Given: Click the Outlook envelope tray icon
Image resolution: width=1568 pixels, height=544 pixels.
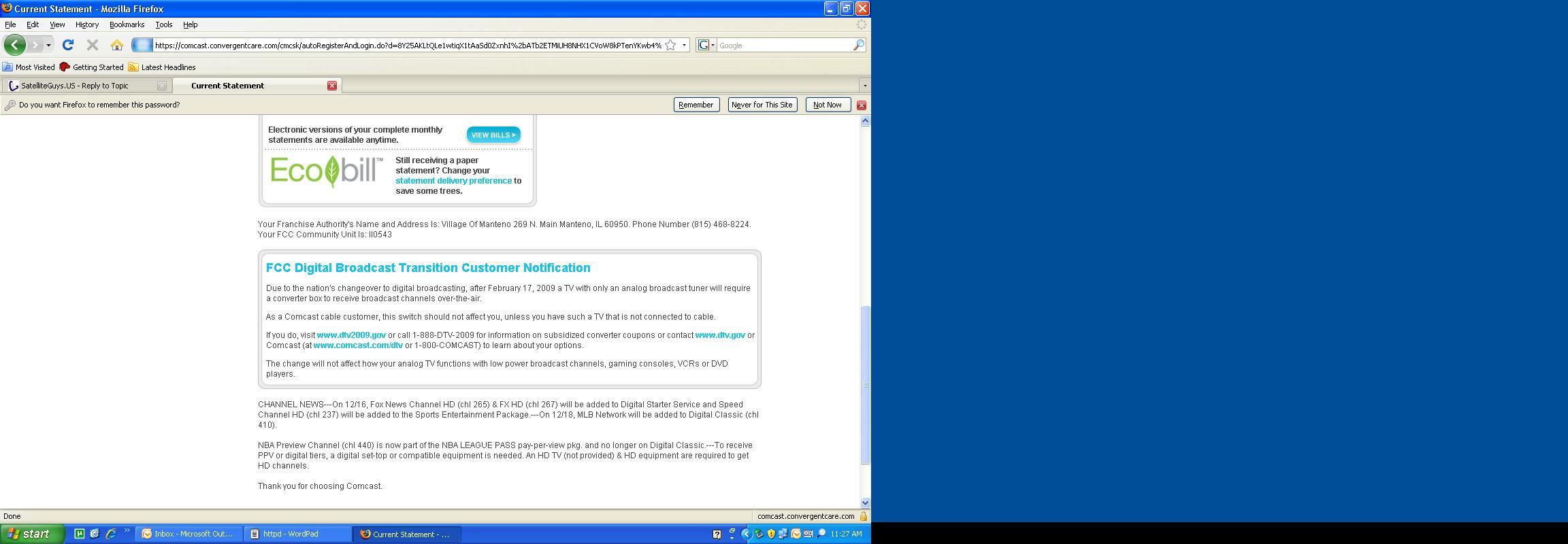Looking at the screenshot, I should [x=796, y=534].
